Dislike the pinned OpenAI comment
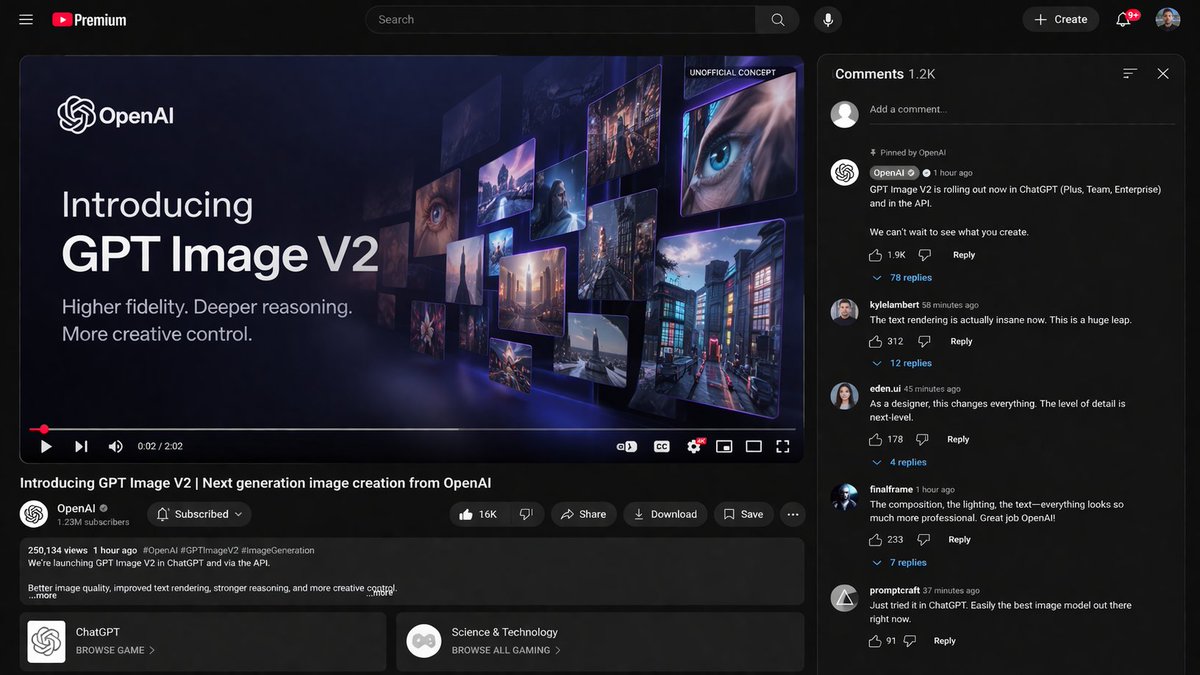Image resolution: width=1200 pixels, height=675 pixels. click(x=924, y=255)
